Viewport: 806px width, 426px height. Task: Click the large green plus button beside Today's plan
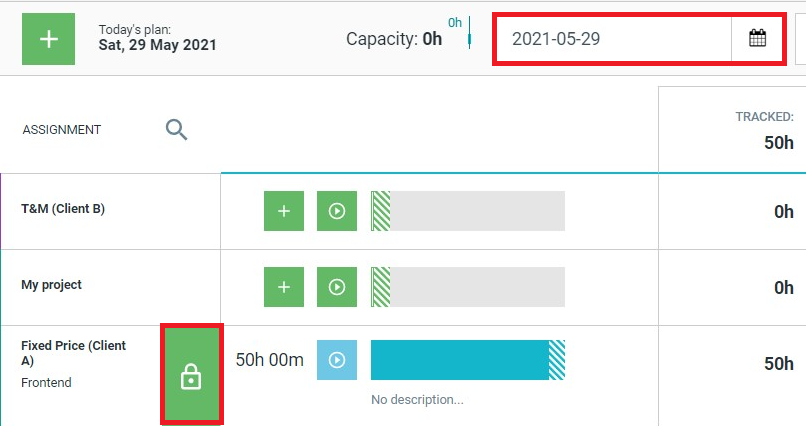point(48,39)
